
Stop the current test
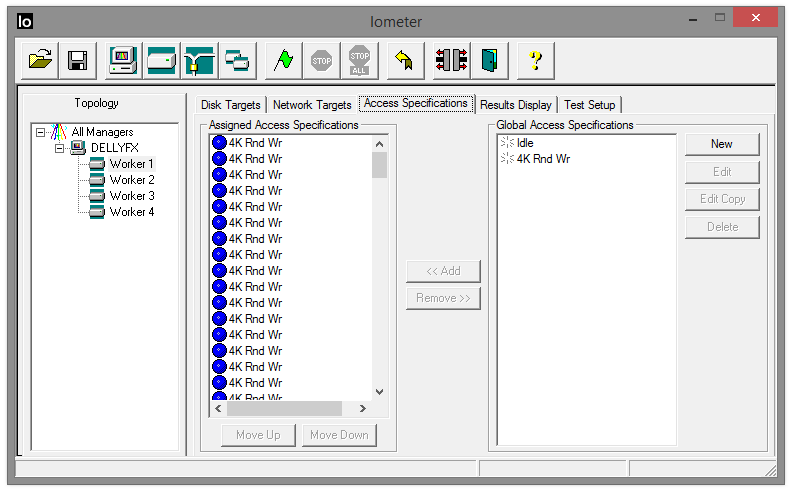322,61
